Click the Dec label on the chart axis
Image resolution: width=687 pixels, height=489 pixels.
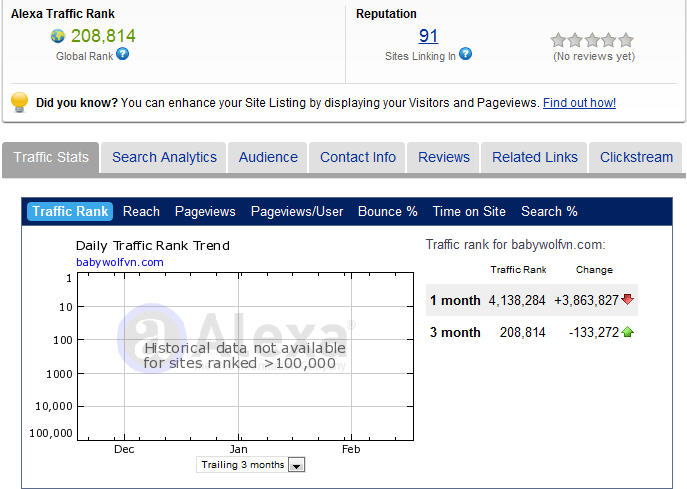click(124, 449)
